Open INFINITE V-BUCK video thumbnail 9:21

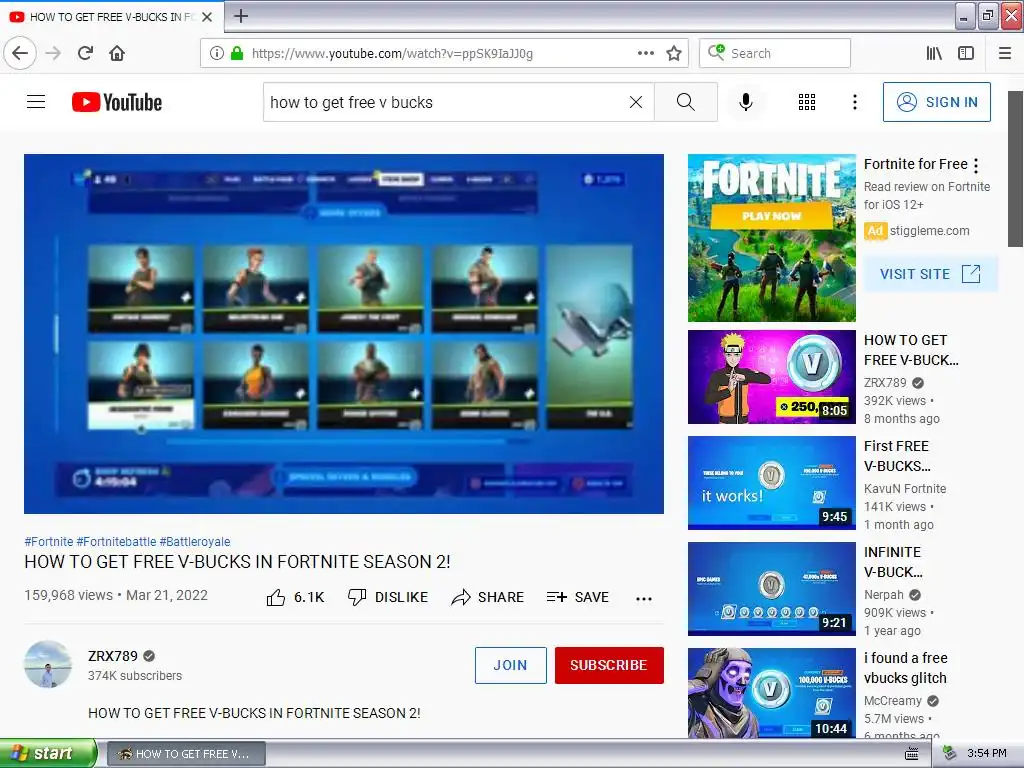click(x=772, y=588)
